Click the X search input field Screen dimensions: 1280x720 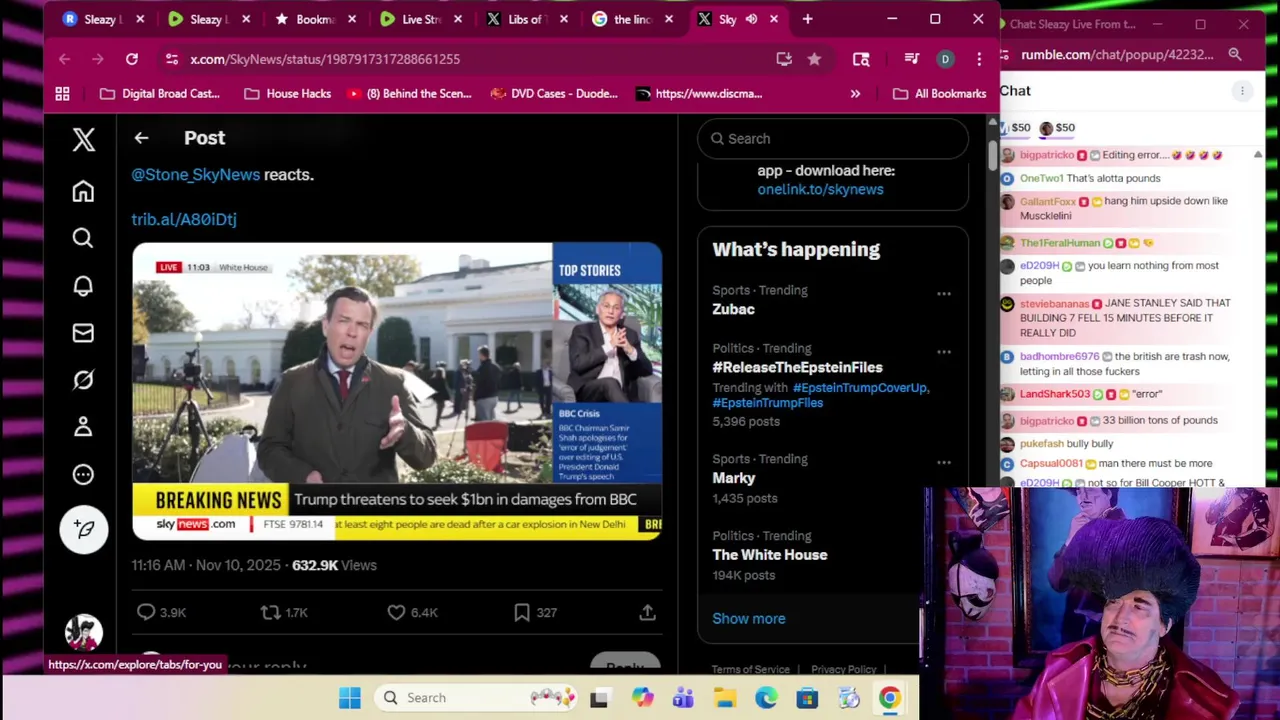[x=833, y=139]
